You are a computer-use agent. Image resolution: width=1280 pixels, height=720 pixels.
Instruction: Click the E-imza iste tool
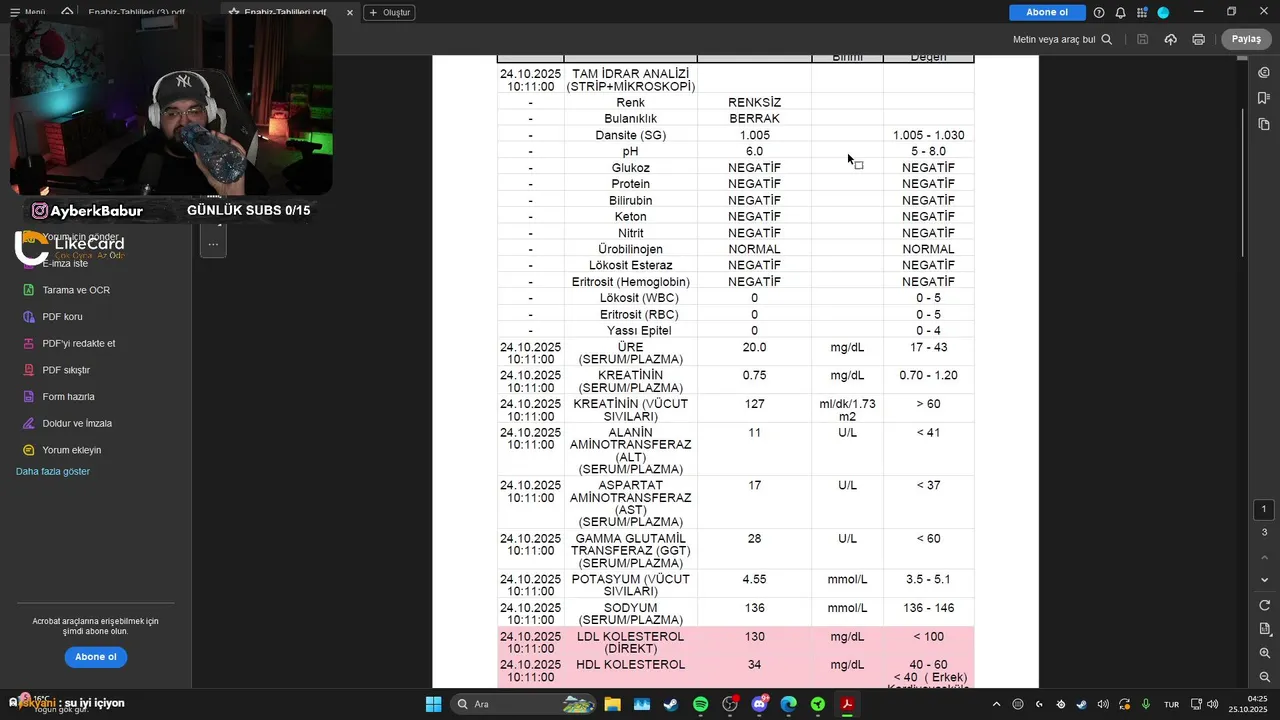coord(65,263)
